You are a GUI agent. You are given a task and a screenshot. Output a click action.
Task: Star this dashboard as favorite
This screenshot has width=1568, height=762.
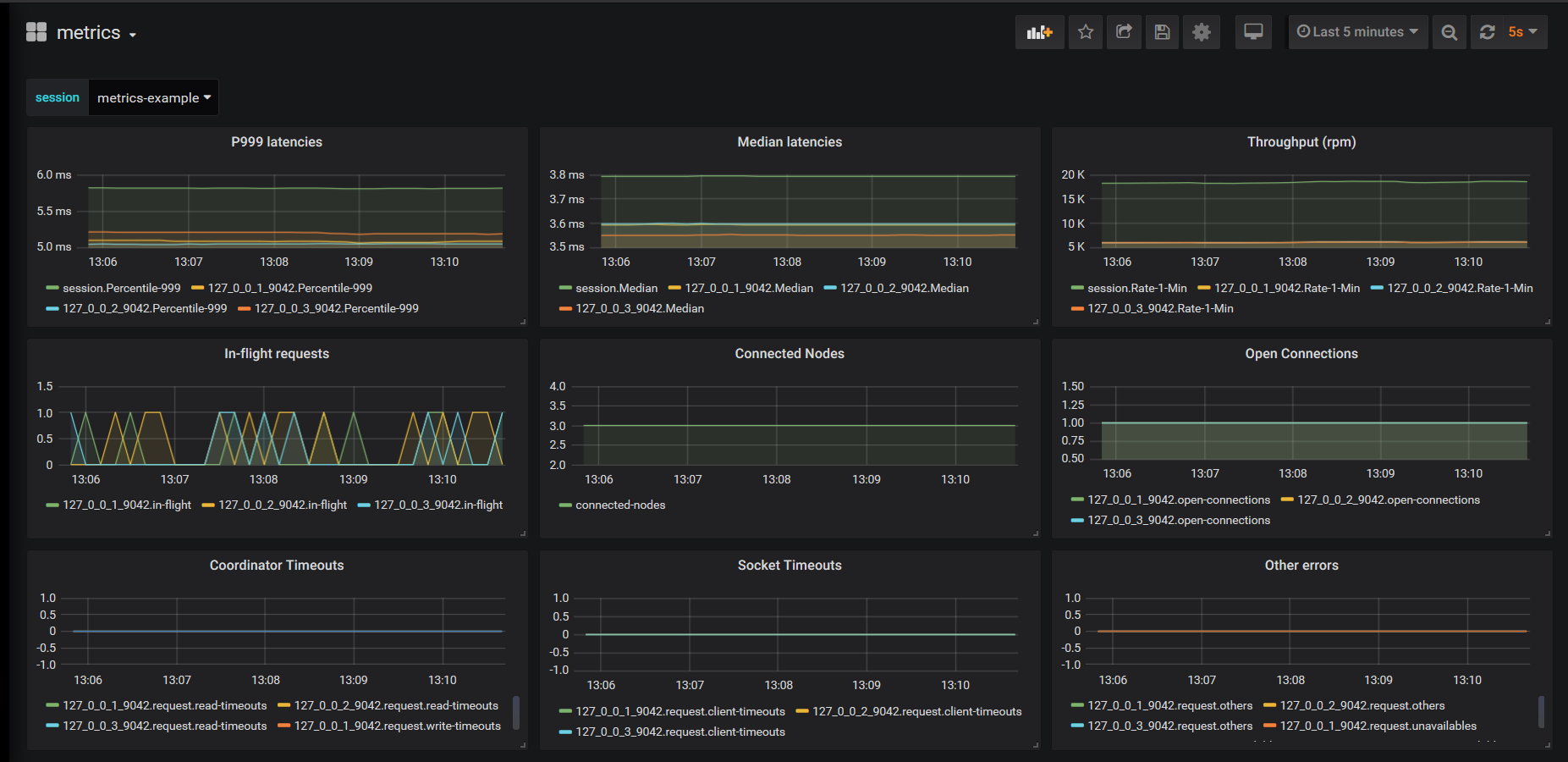click(1086, 32)
